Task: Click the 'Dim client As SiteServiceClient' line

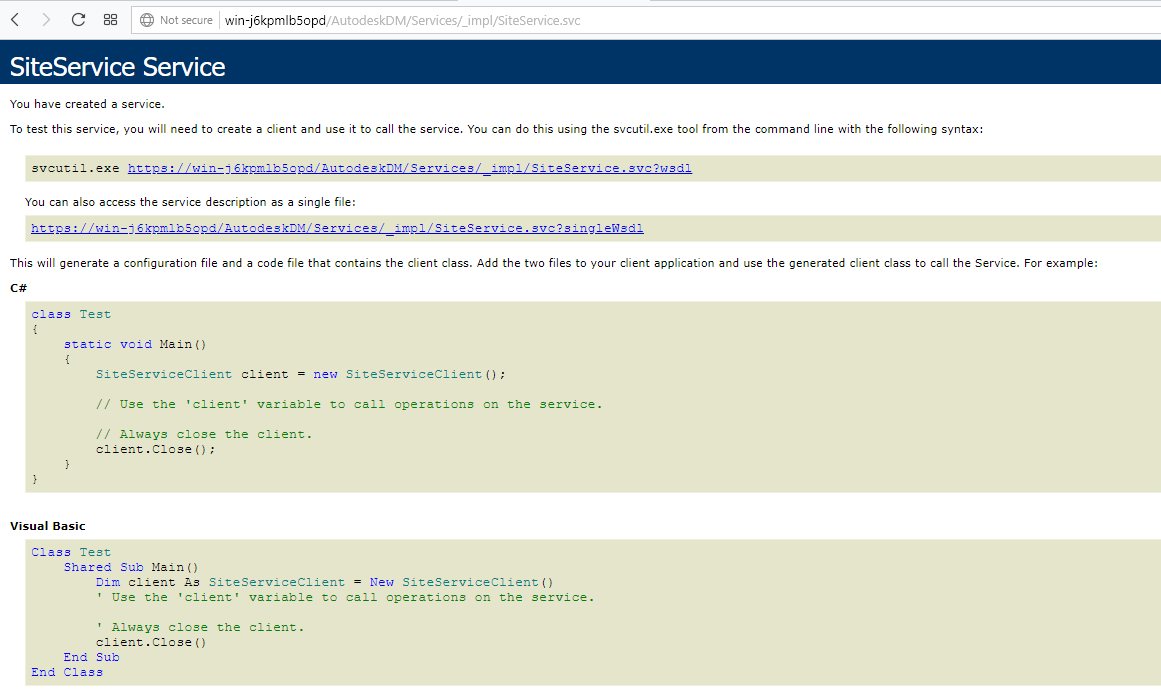Action: [x=324, y=582]
